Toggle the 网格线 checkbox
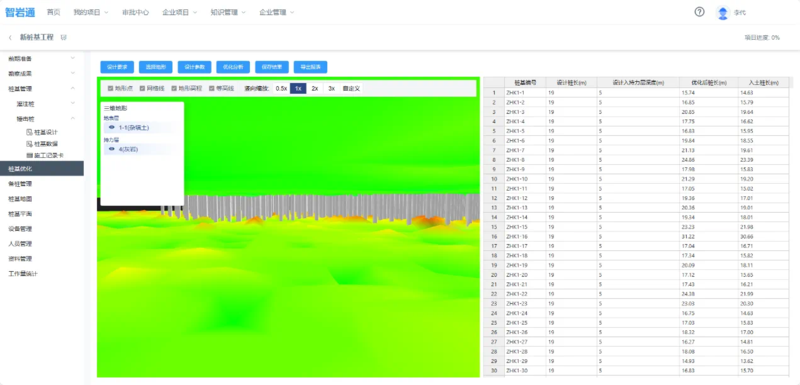The width and height of the screenshot is (800, 385). coord(142,88)
